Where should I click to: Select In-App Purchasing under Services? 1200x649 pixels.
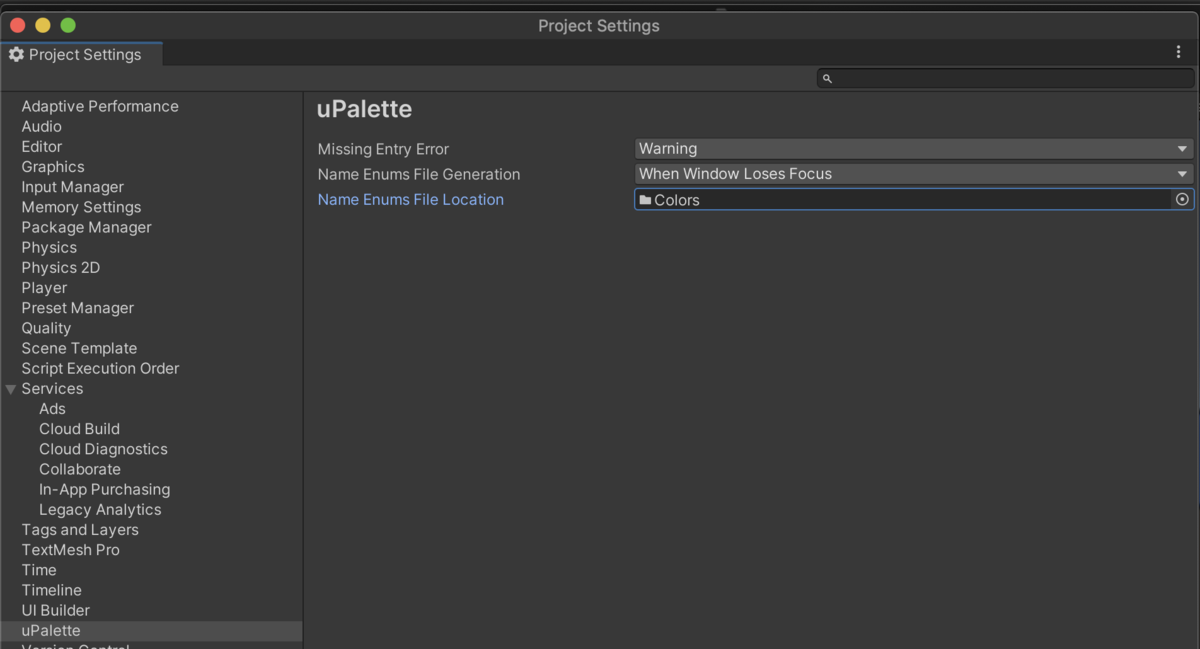tap(104, 490)
